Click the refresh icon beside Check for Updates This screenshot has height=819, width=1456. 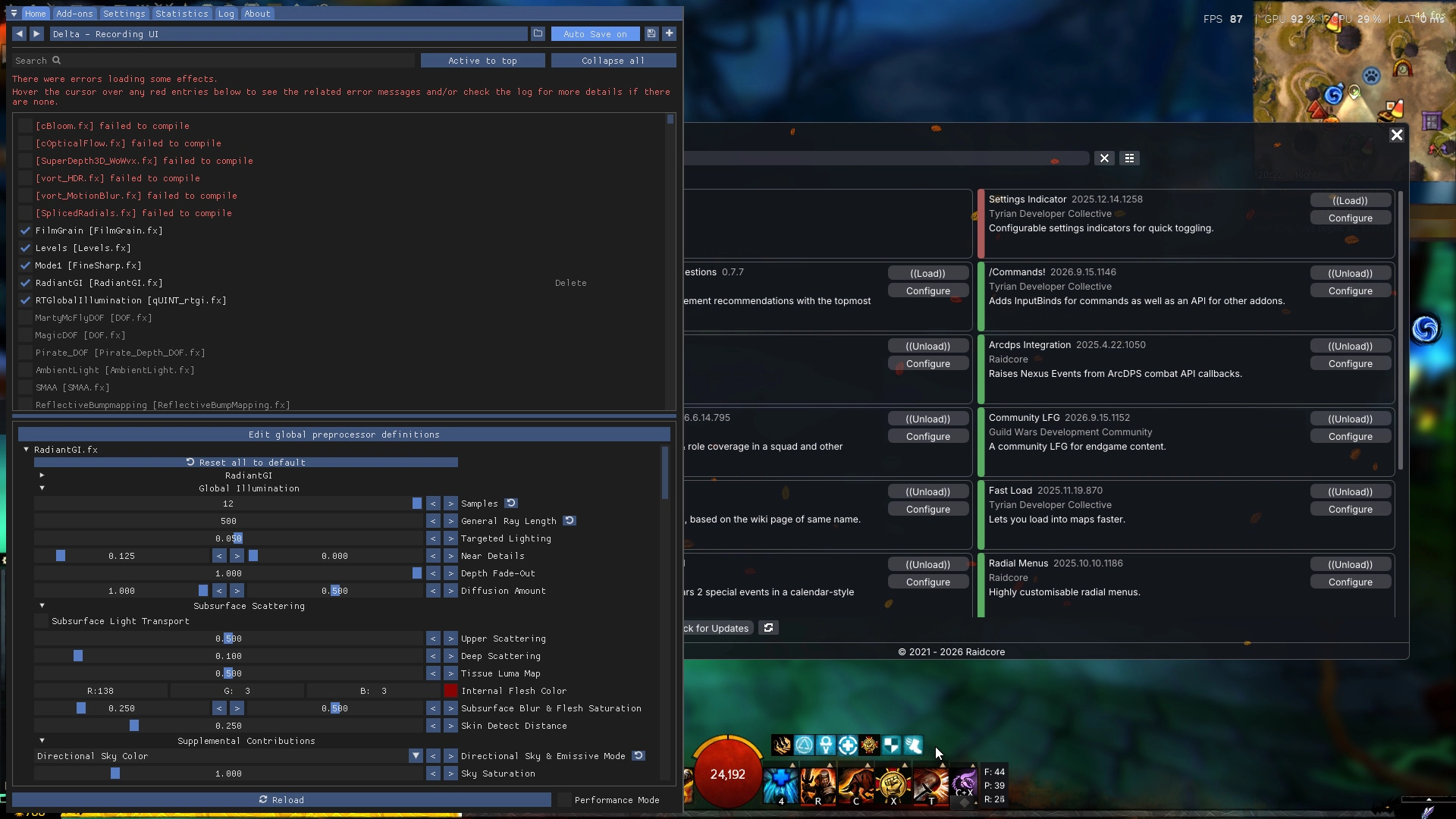[768, 628]
